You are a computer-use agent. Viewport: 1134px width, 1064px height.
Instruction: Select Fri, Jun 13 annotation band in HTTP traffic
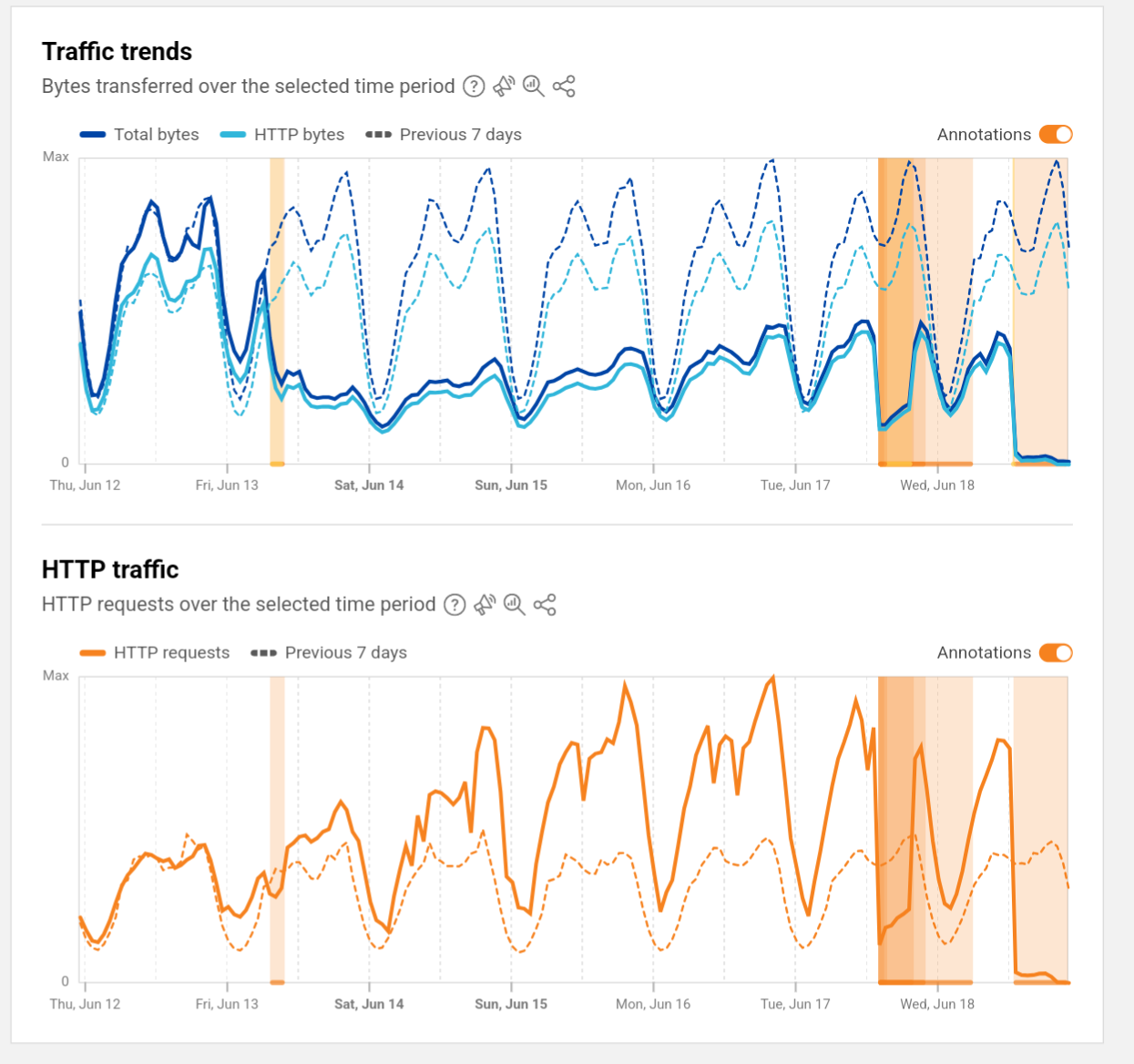click(277, 829)
